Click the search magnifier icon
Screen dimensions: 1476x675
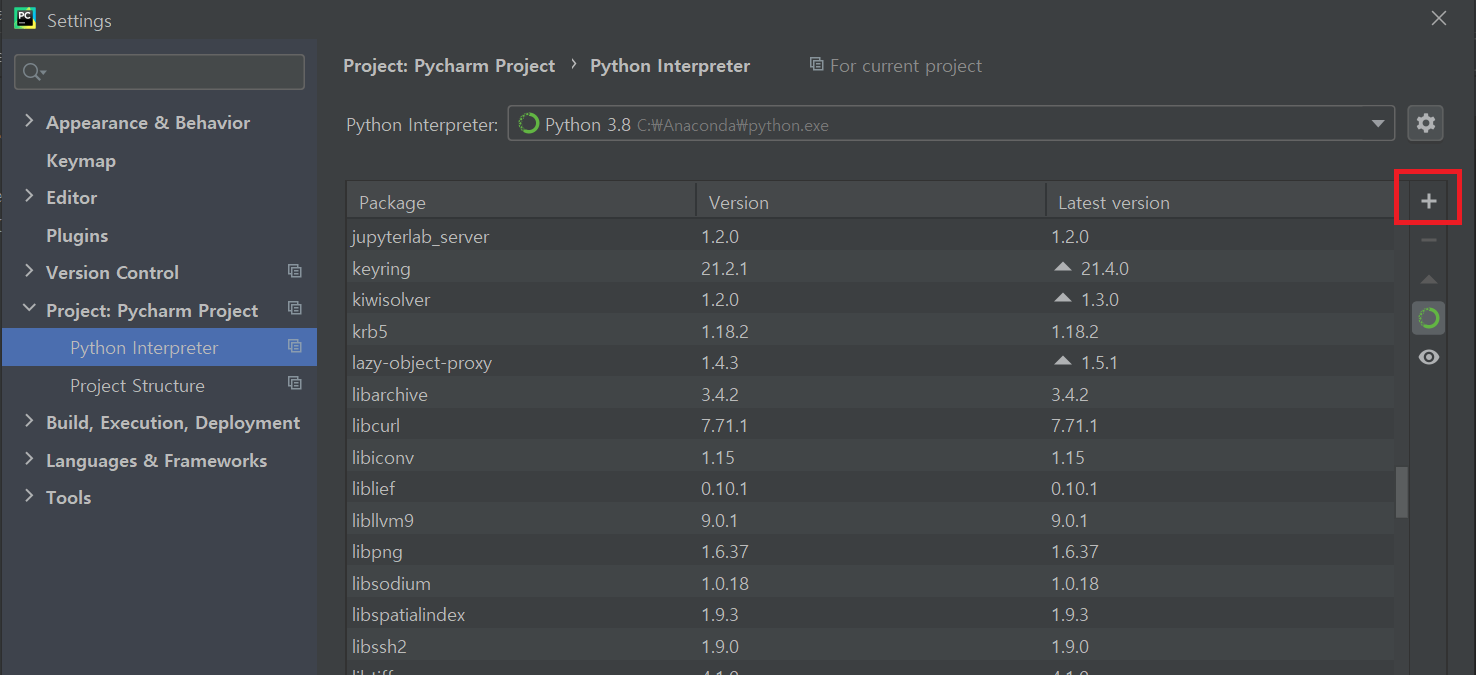(x=33, y=72)
